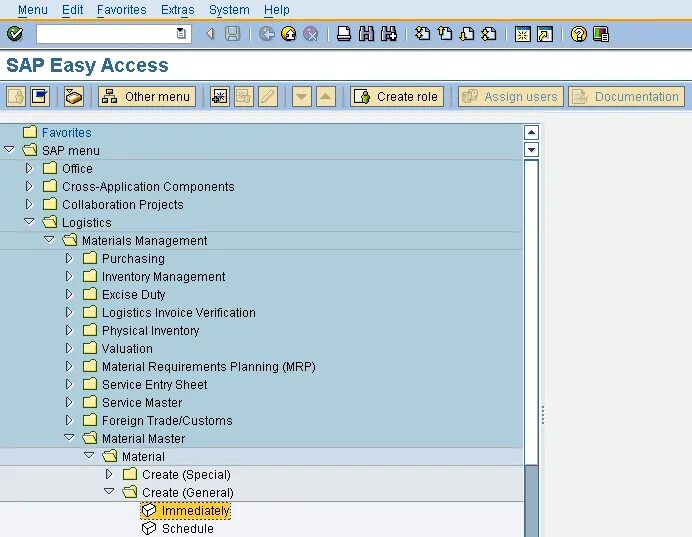Click the Next Page icon
The image size is (692, 537).
click(467, 34)
